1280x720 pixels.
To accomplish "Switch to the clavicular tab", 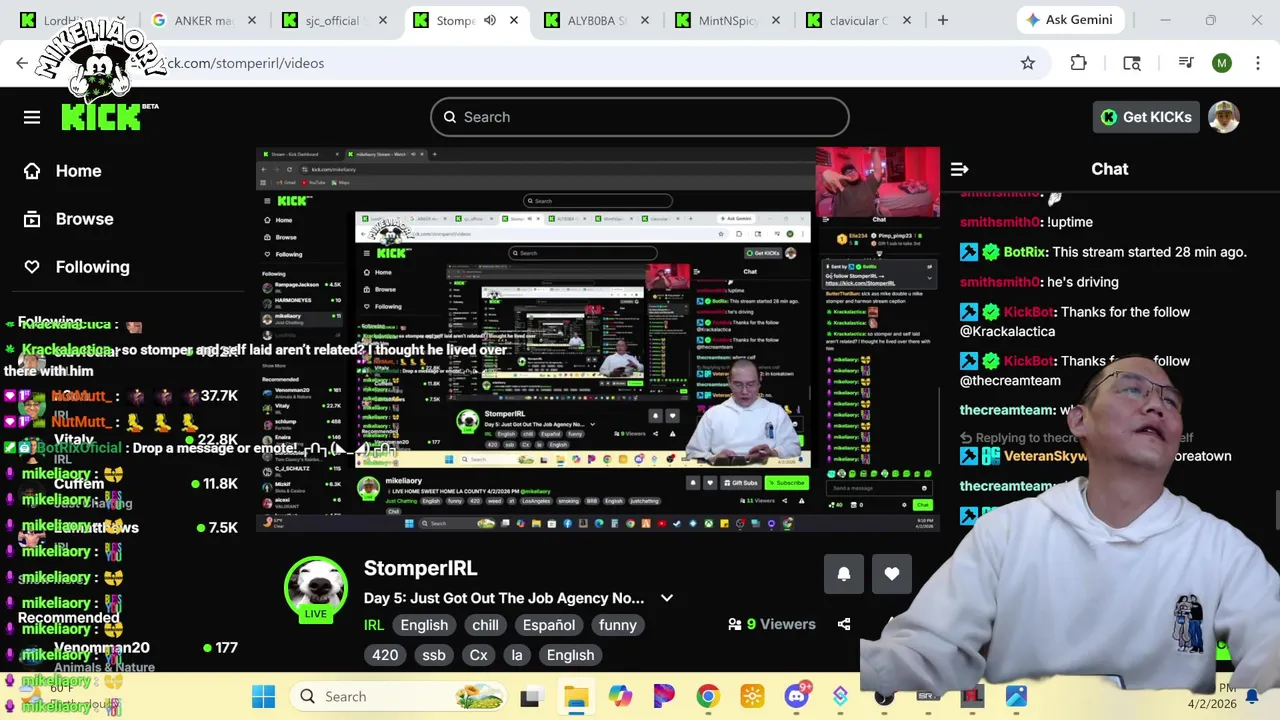I will click(x=858, y=20).
